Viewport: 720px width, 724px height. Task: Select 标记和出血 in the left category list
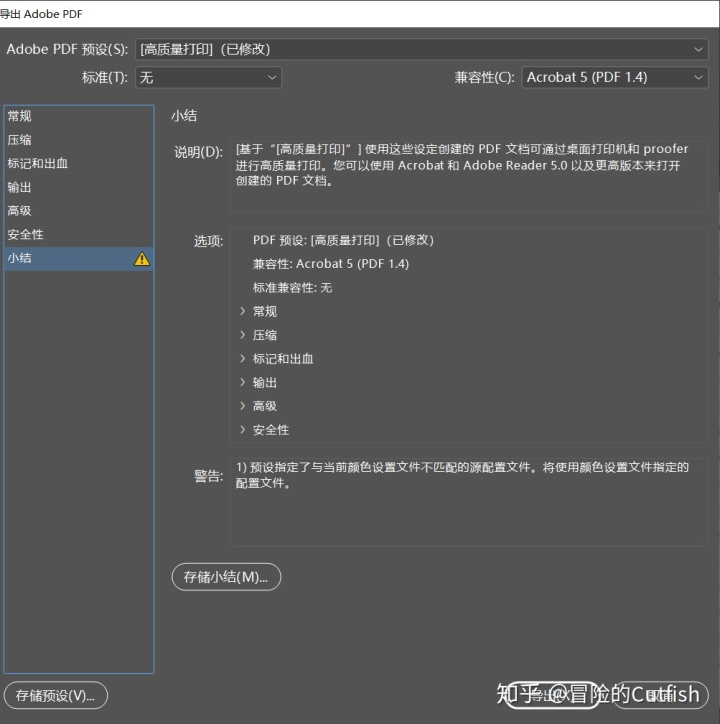pyautogui.click(x=79, y=163)
